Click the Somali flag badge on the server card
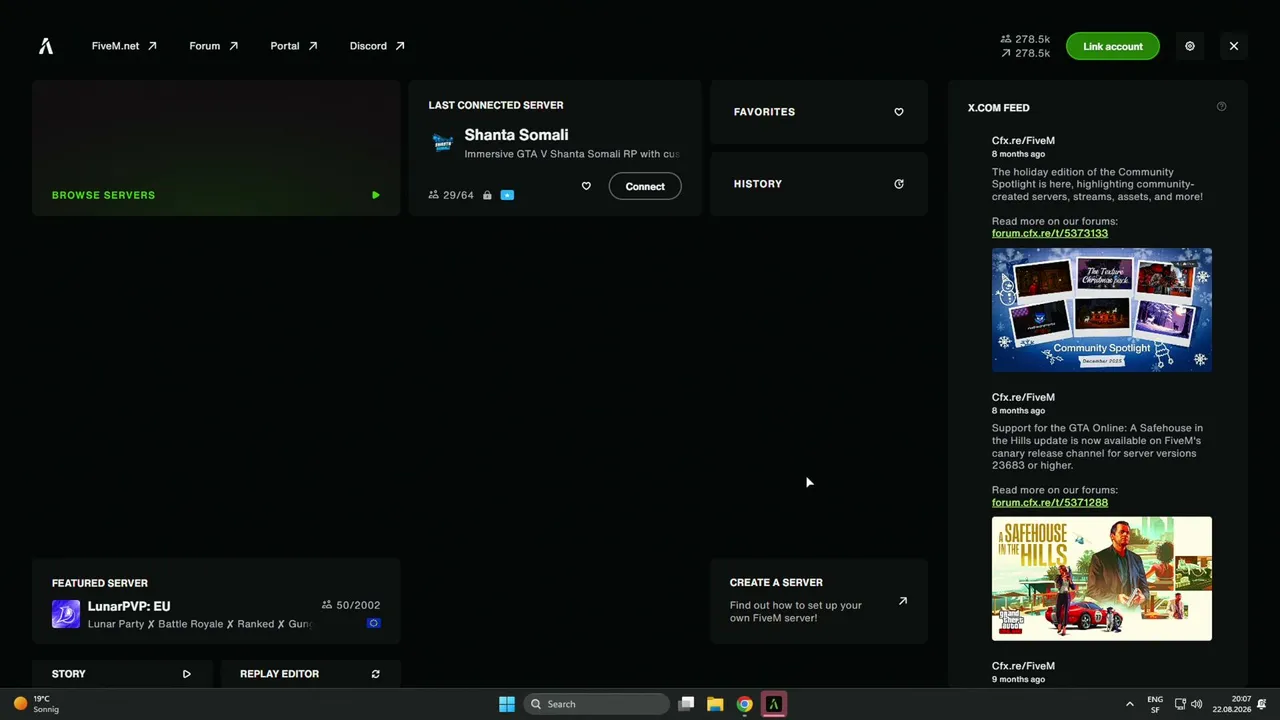The image size is (1280, 720). pyautogui.click(x=507, y=195)
